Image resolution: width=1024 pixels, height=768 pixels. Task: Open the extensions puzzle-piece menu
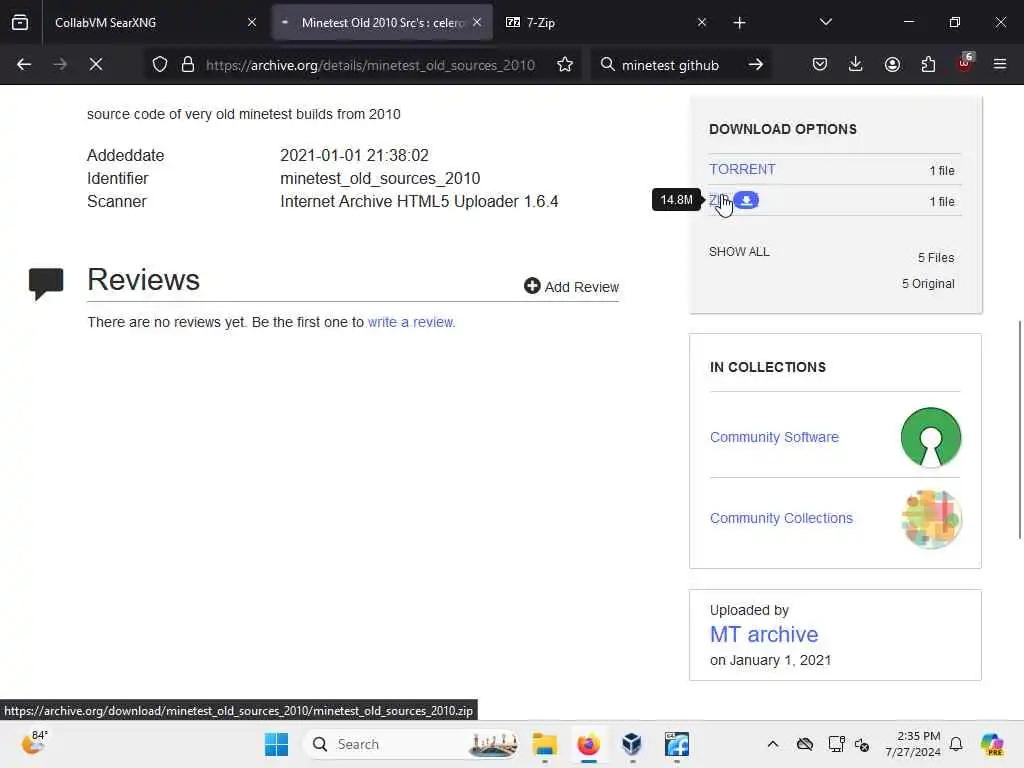(928, 64)
